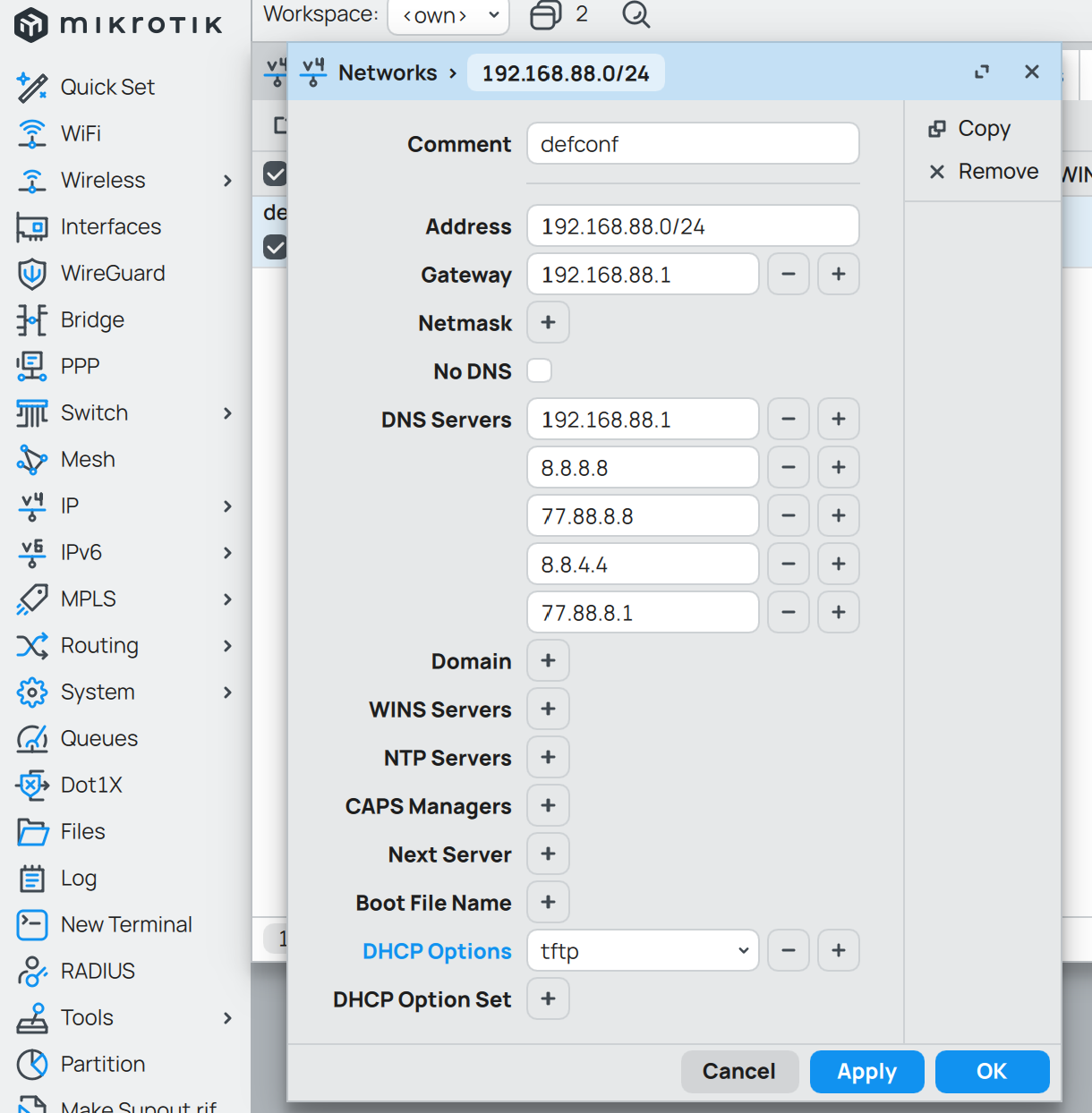Viewport: 1092px width, 1113px height.
Task: Follow the DHCP Options link label
Action: (x=437, y=951)
